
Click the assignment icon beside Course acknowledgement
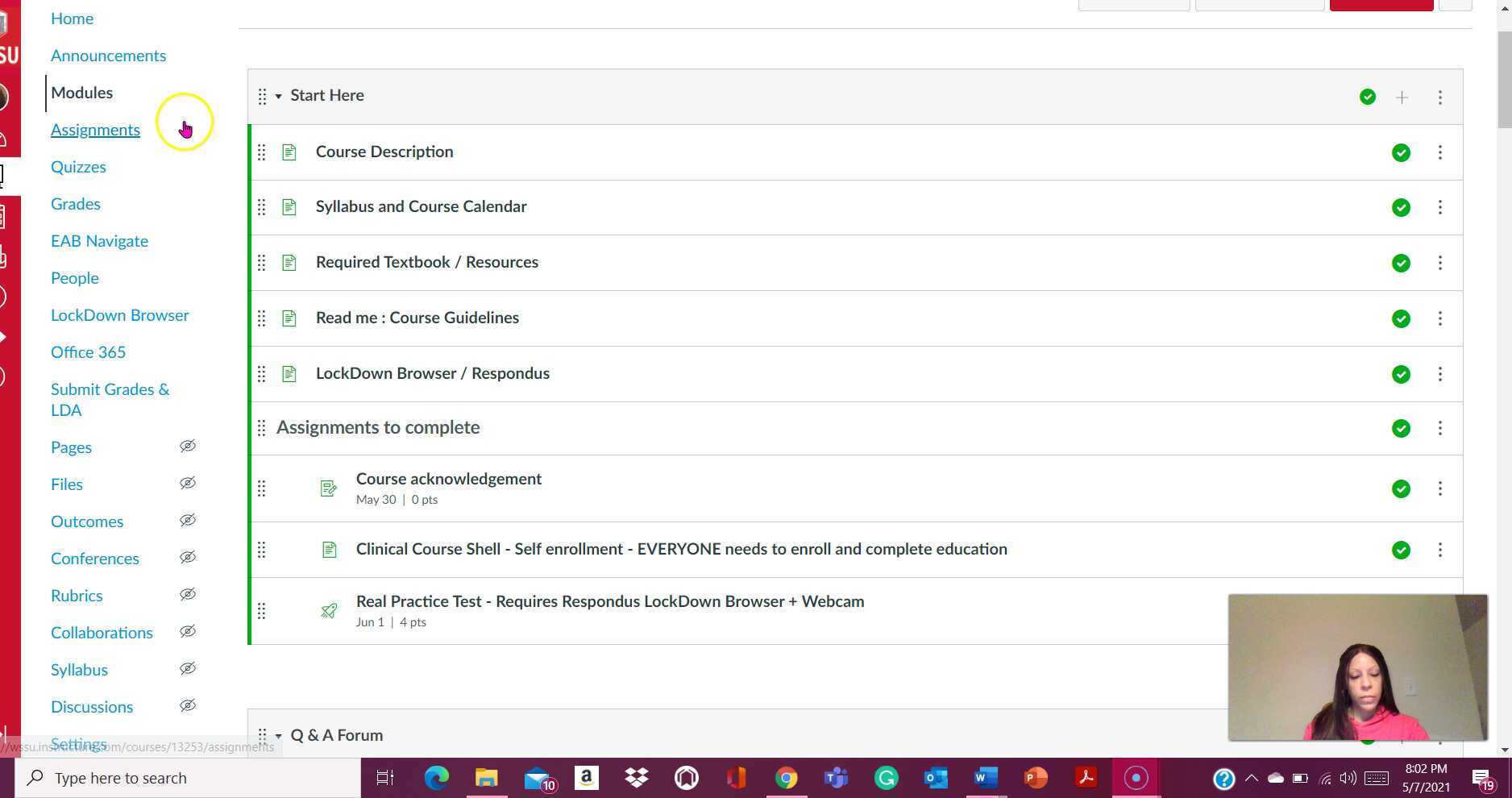pyautogui.click(x=328, y=488)
